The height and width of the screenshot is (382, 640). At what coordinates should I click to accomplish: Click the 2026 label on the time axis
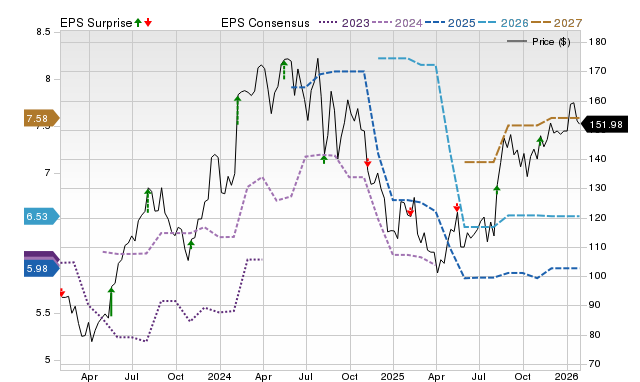click(567, 376)
